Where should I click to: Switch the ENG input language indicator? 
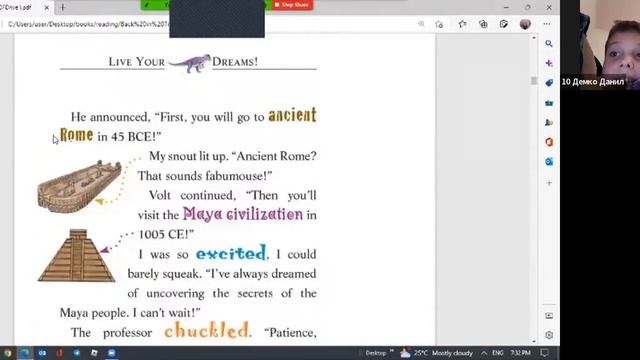point(498,353)
